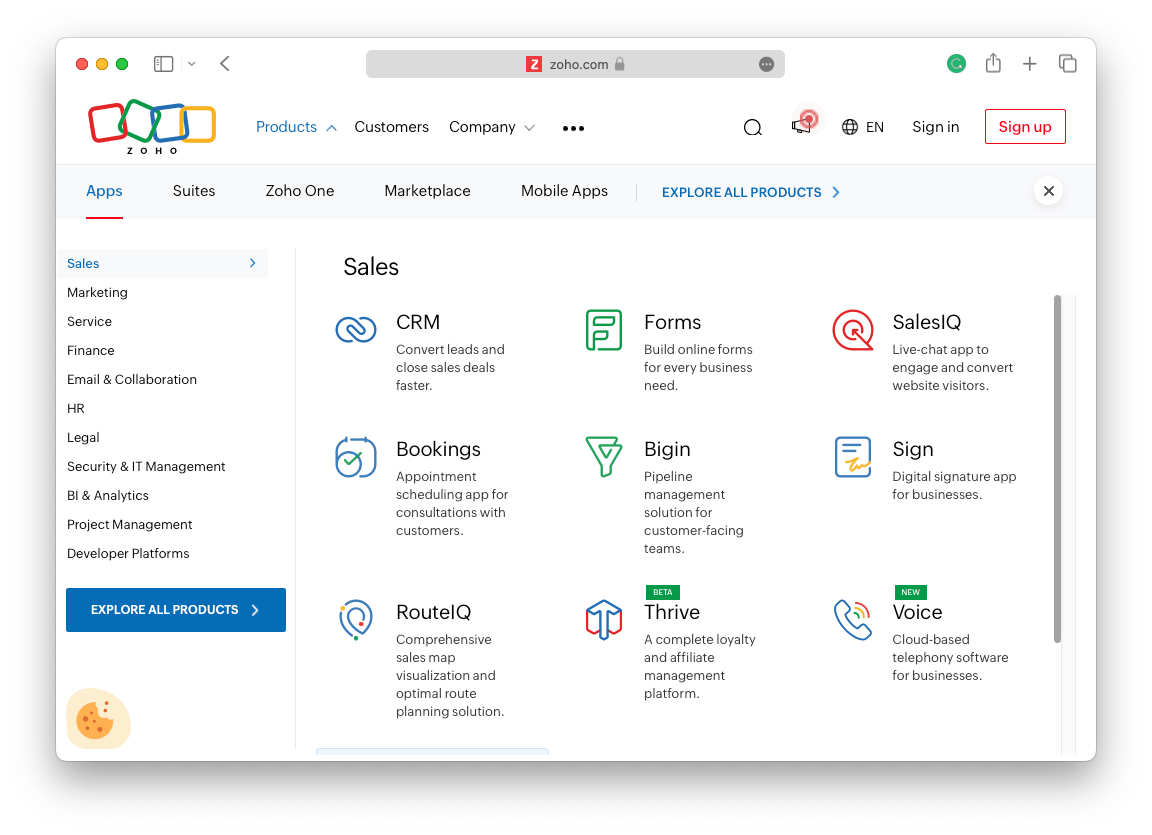The height and width of the screenshot is (835, 1152).
Task: Open the Zoho CRM product icon
Action: pyautogui.click(x=356, y=330)
